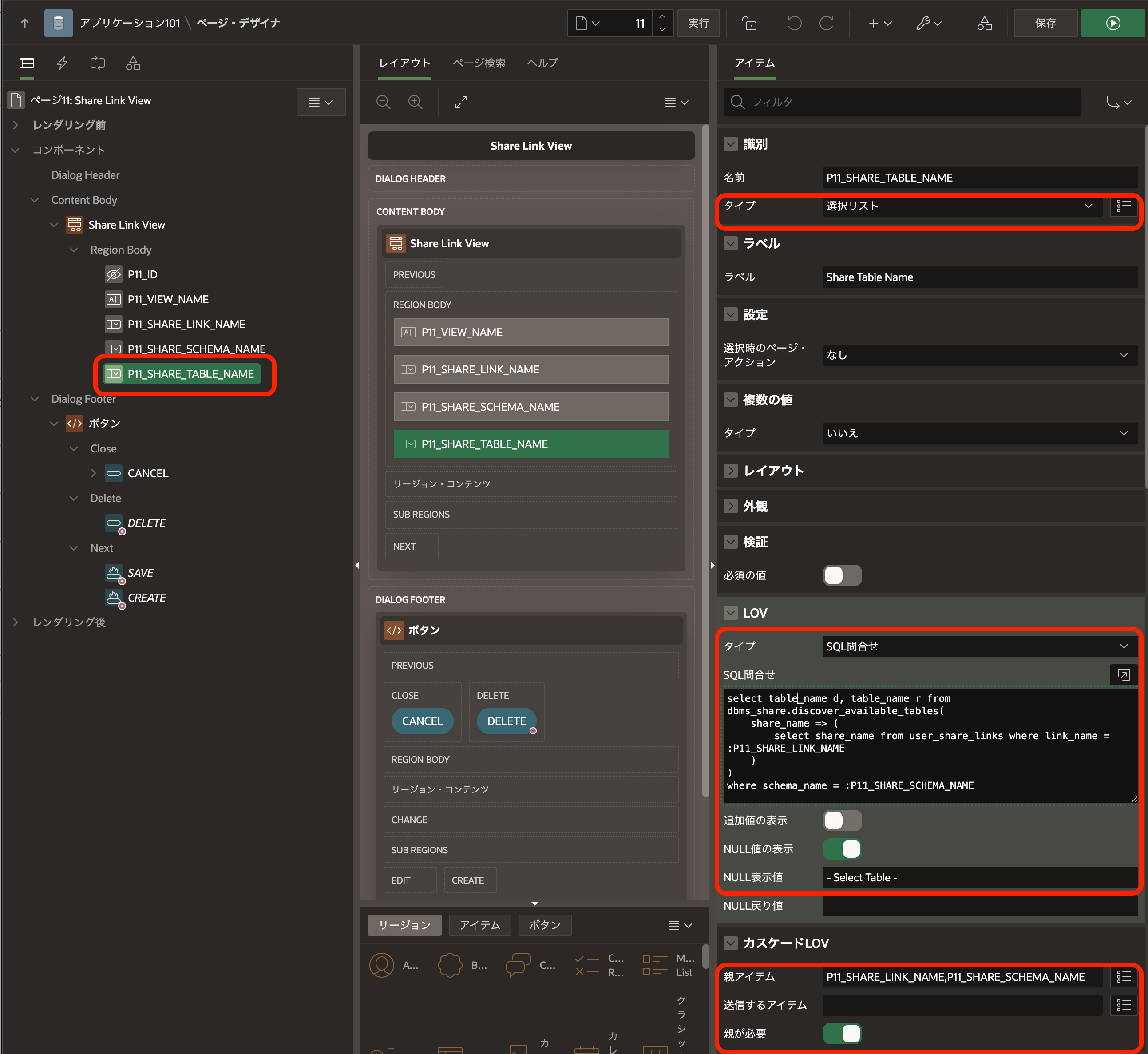Screen dimensions: 1148x1054
Task: Click the Zoom In magnifier in layout
Action: (415, 102)
